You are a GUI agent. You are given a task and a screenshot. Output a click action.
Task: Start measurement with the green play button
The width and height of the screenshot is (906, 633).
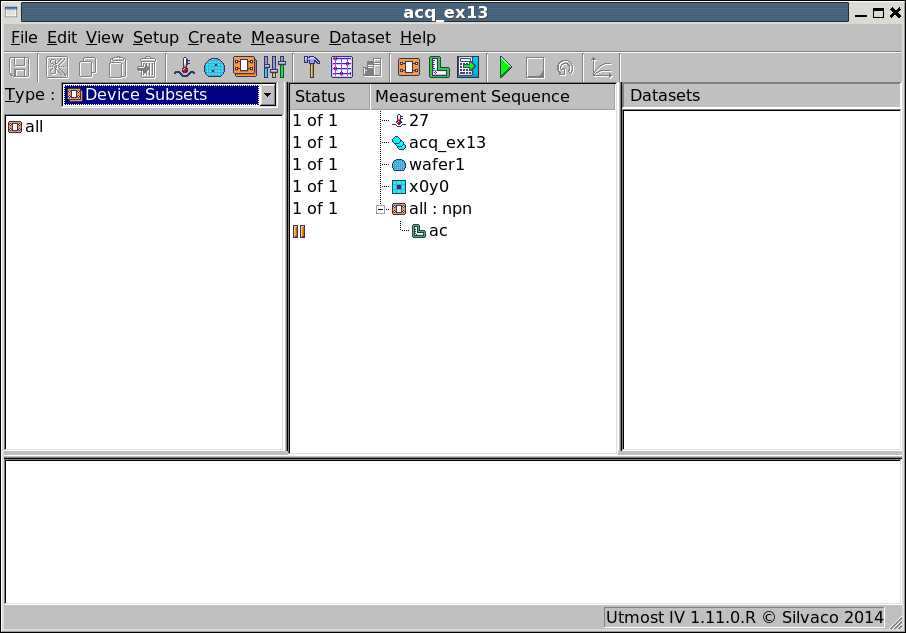click(x=506, y=68)
